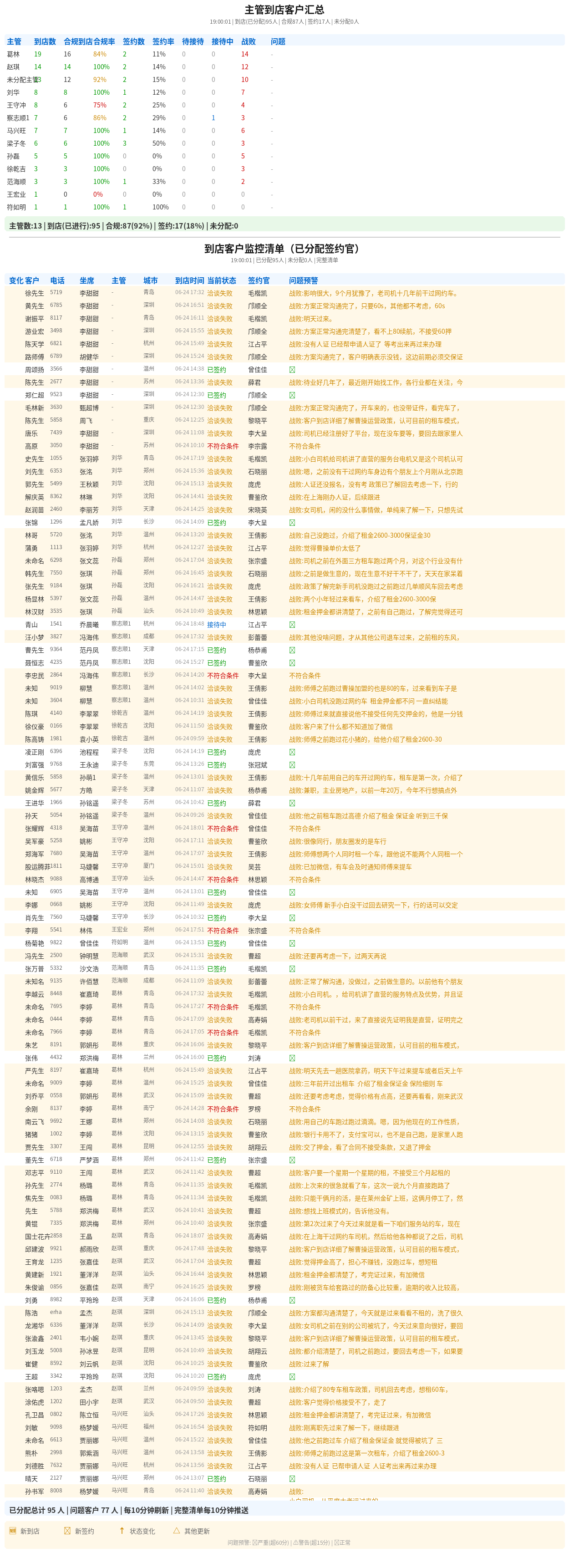Click the 到店数 column header
Image resolution: width=569 pixels, height=1568 pixels.
45,41
